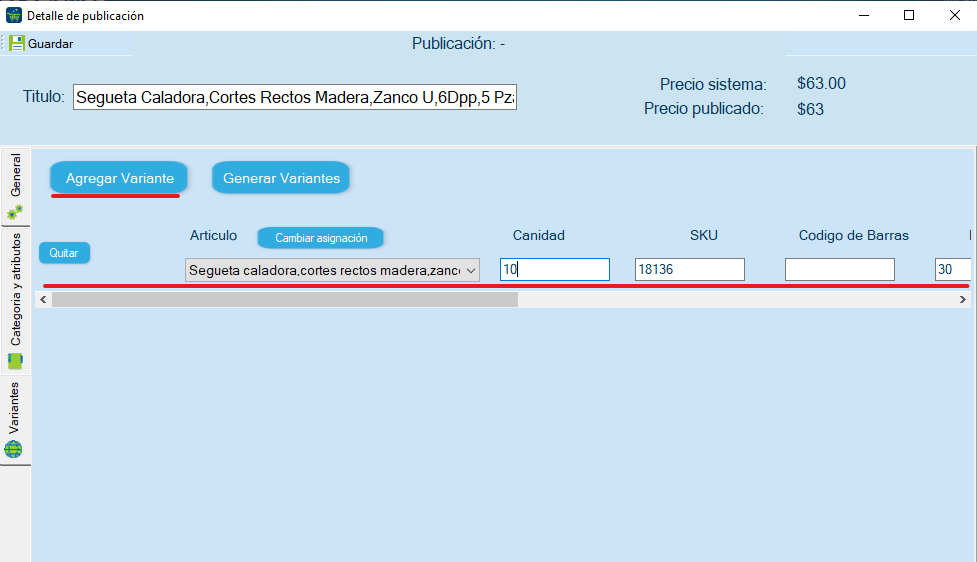Focus the Canidad field showing 10
977x562 pixels.
555,269
